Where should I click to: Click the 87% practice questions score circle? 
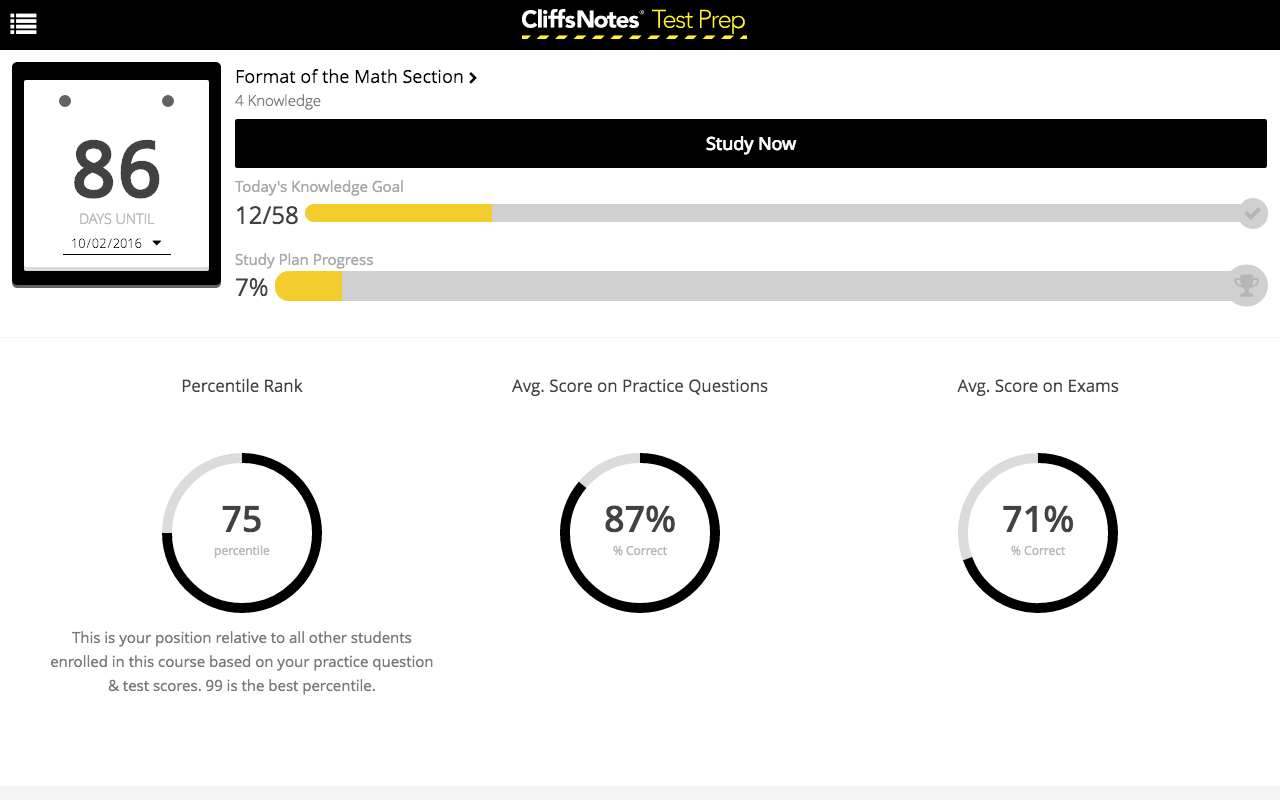pyautogui.click(x=640, y=532)
